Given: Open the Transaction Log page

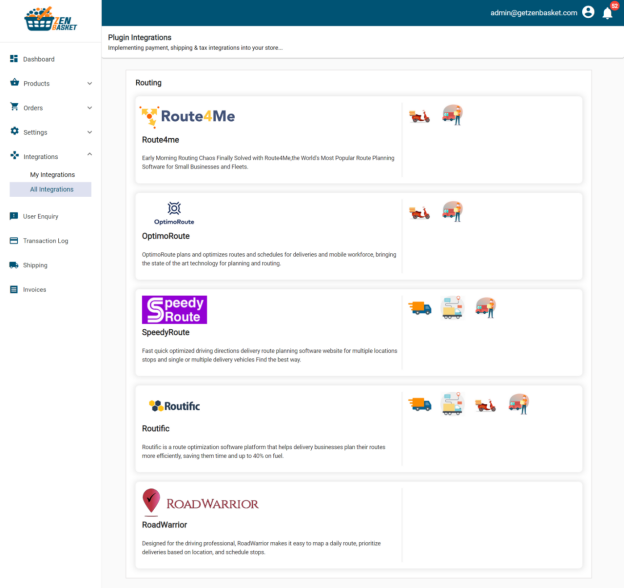Looking at the screenshot, I should click(x=45, y=241).
